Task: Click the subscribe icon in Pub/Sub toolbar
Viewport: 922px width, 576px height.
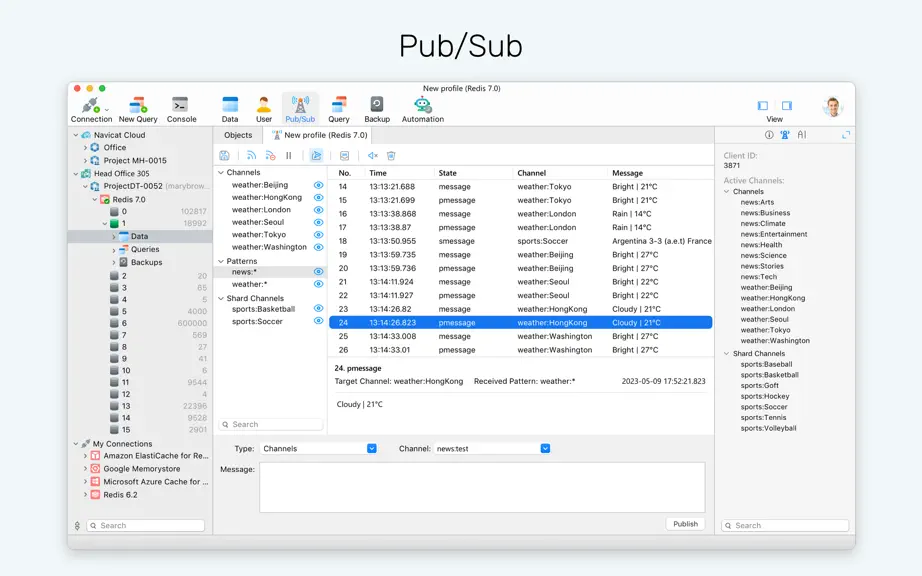Action: pyautogui.click(x=251, y=156)
